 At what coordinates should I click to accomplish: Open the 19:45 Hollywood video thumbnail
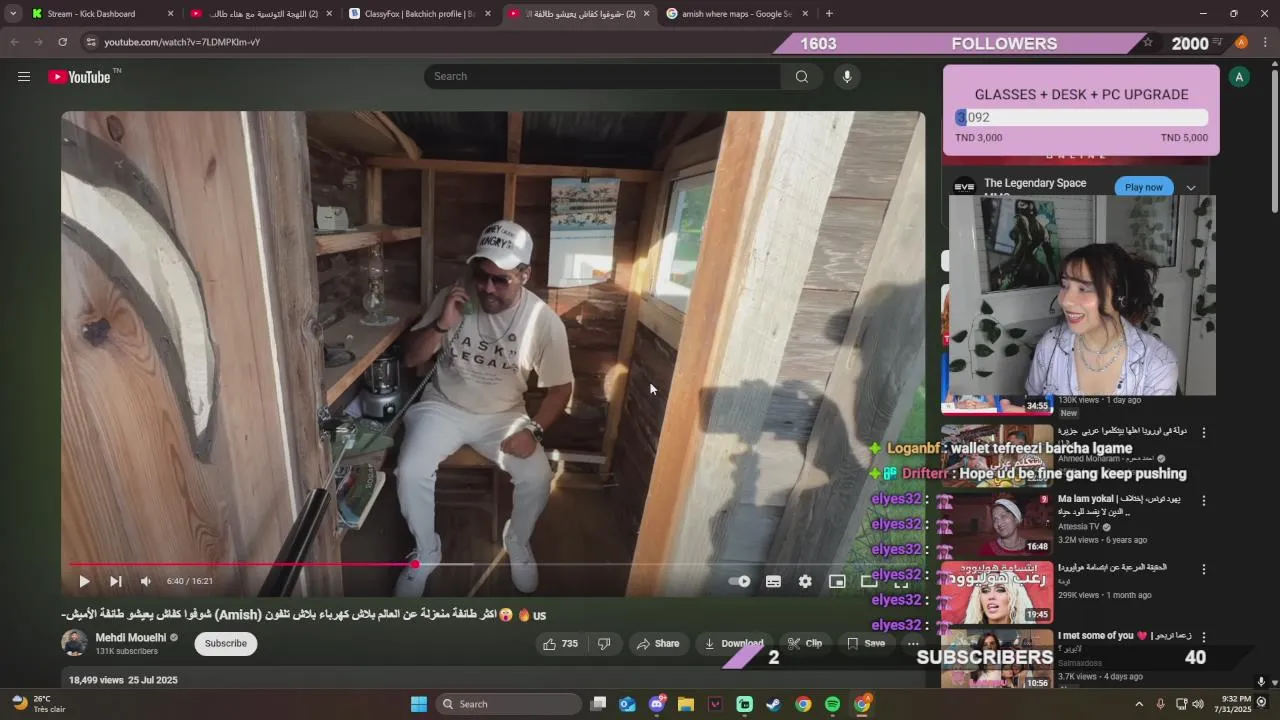pyautogui.click(x=997, y=592)
